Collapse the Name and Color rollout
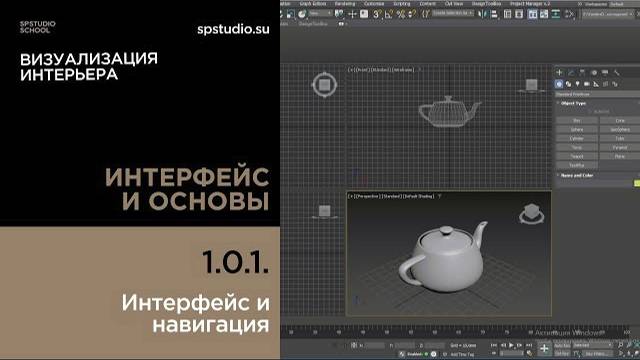640x360 pixels. pyautogui.click(x=576, y=175)
